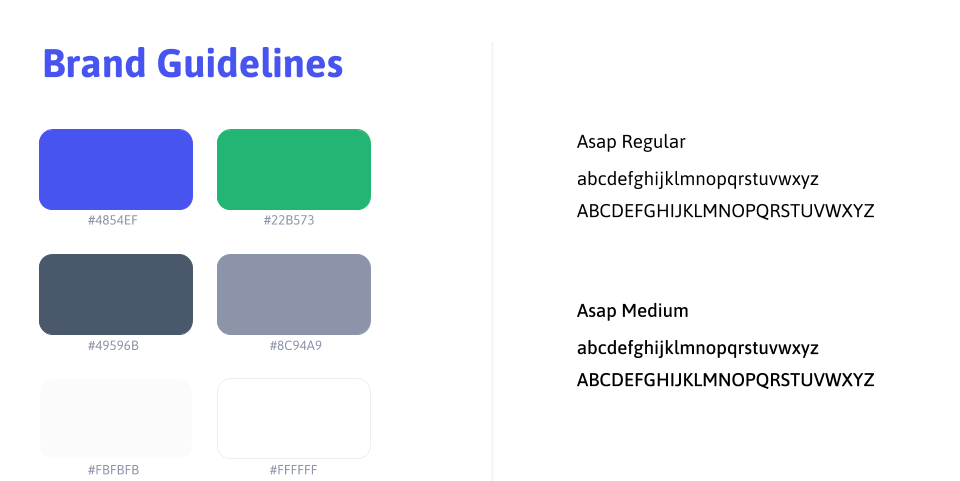960x481 pixels.
Task: Click the #FFFFFF hex code text
Action: tap(293, 470)
